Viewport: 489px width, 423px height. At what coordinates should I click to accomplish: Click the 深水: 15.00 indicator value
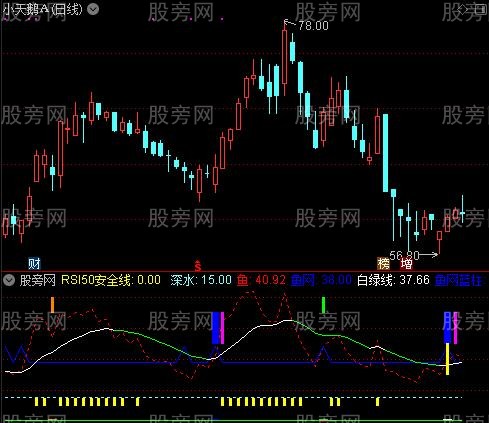coord(201,280)
